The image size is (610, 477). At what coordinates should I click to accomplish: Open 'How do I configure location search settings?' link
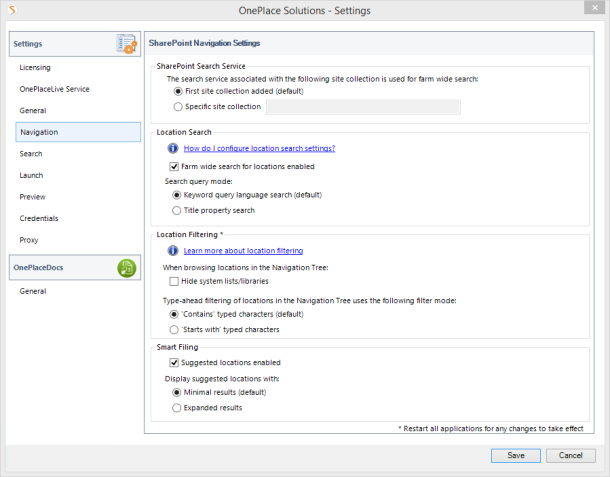(259, 148)
